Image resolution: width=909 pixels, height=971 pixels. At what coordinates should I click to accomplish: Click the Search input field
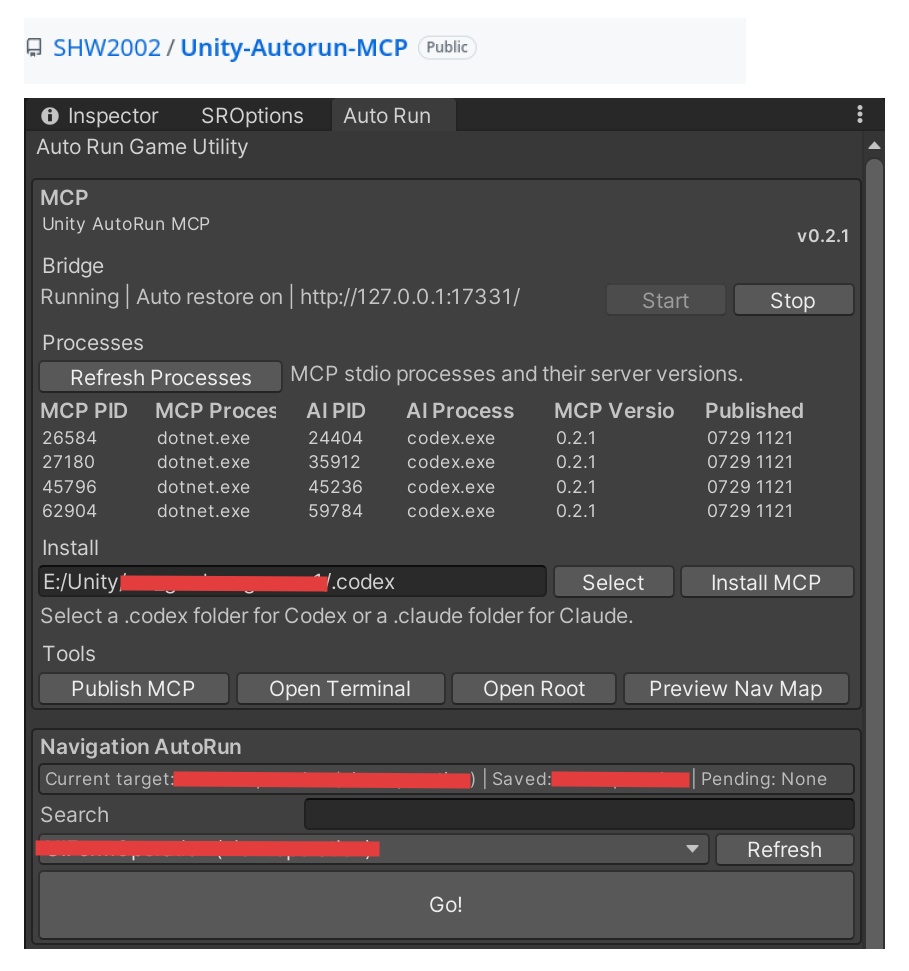[x=579, y=814]
